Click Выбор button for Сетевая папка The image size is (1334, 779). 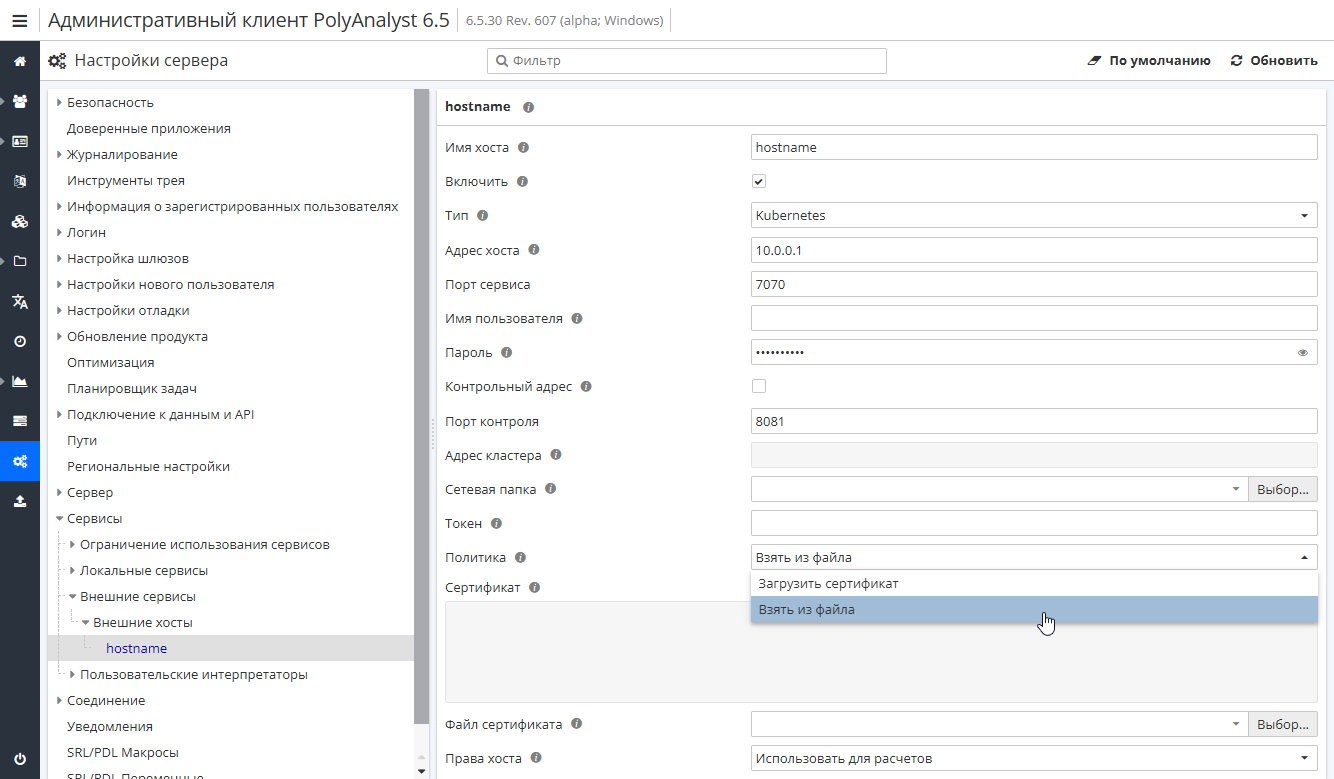1283,489
